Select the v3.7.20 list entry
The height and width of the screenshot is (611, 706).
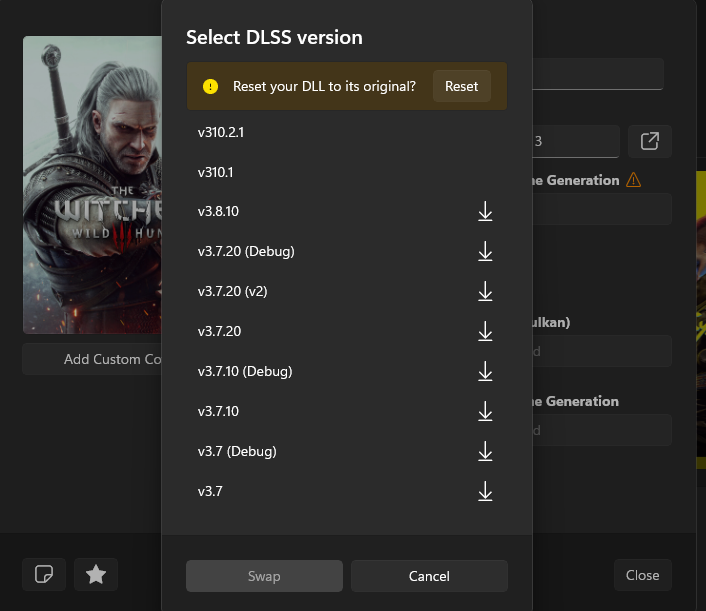219,331
